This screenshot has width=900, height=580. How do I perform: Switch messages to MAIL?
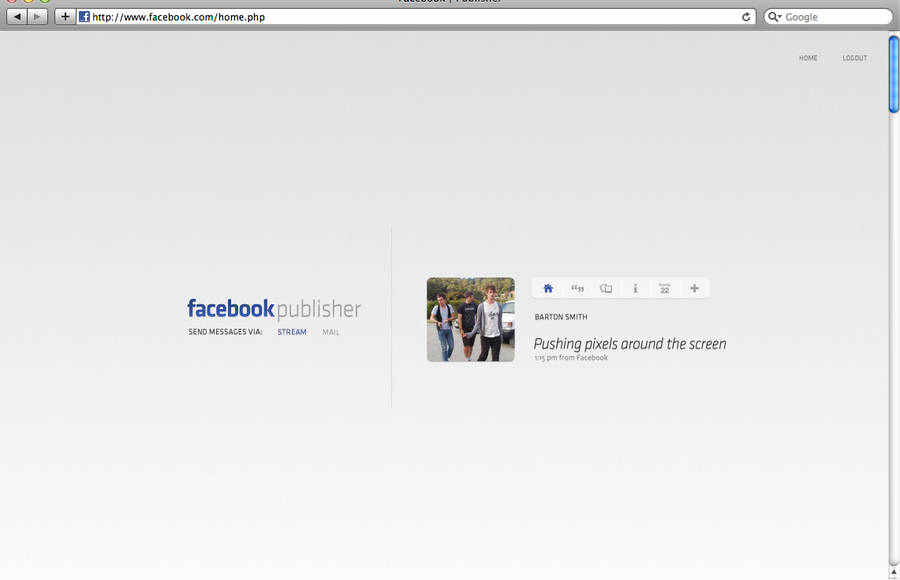tap(331, 332)
